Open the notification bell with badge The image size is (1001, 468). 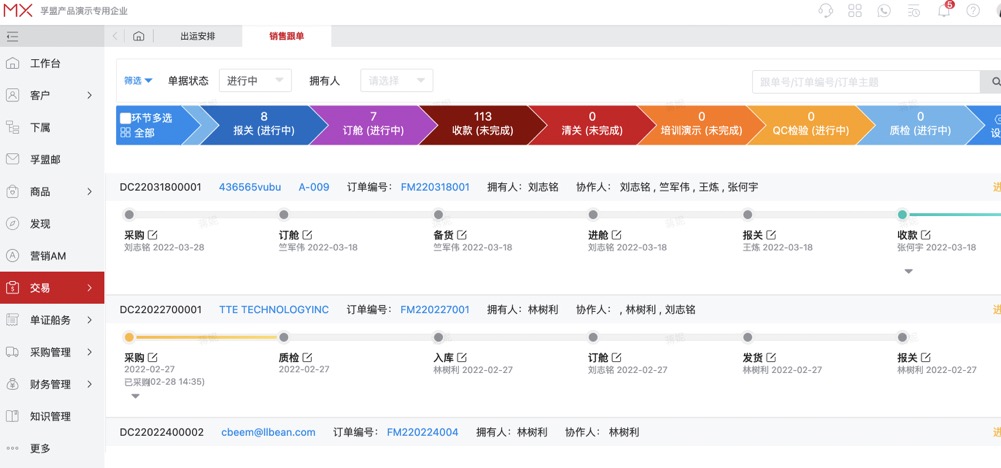[944, 11]
